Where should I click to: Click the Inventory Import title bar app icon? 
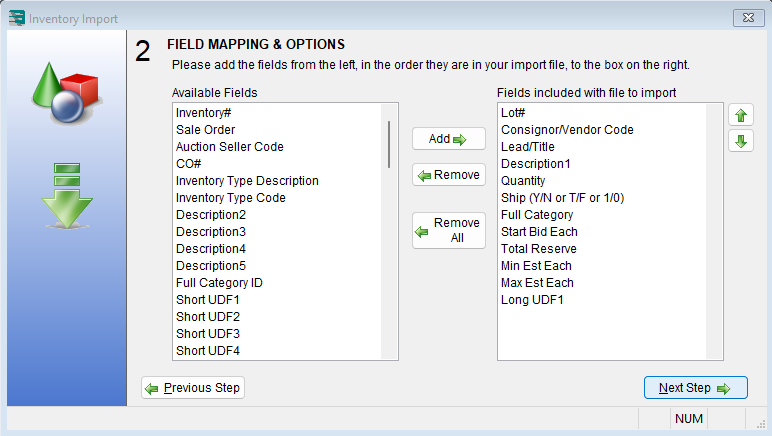(x=16, y=18)
